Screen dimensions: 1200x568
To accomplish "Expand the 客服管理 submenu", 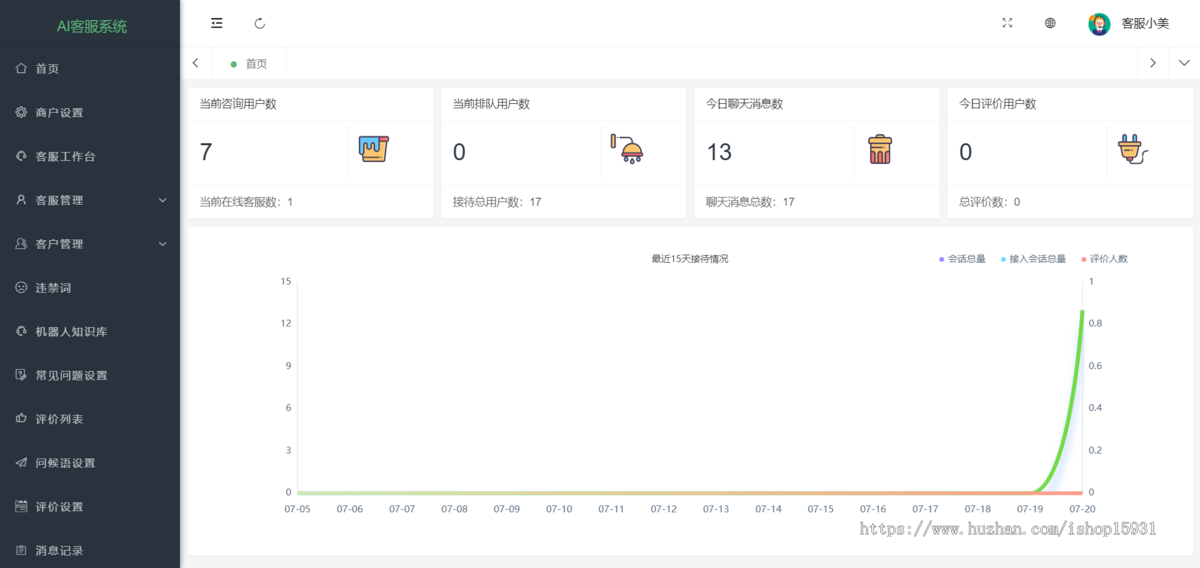I will click(x=90, y=200).
